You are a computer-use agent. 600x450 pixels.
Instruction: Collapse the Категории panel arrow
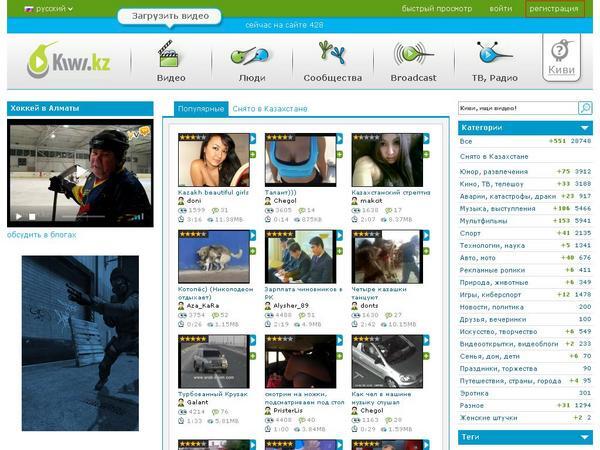pos(584,127)
